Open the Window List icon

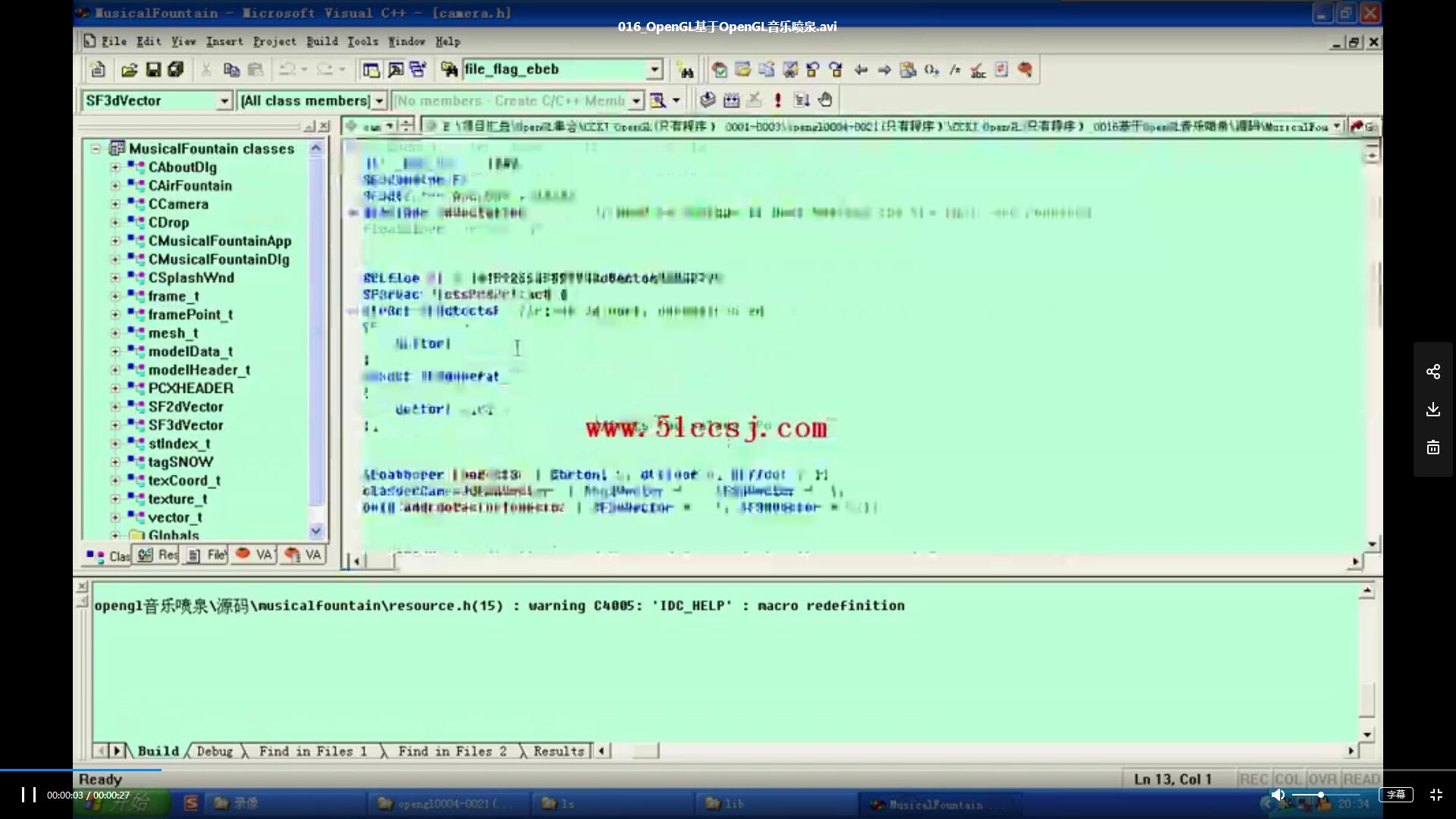point(418,70)
